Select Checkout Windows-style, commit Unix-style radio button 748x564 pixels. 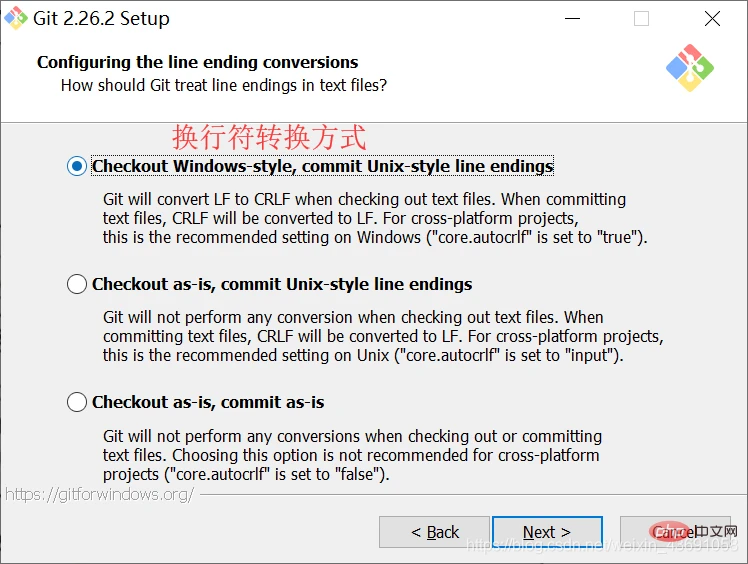pyautogui.click(x=77, y=166)
